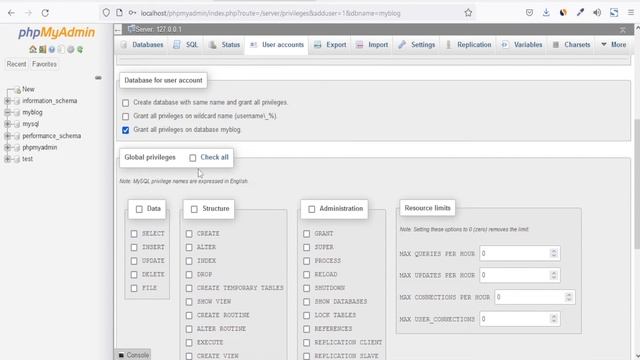
Task: Enable the CREATE privilege checkbox
Action: click(x=189, y=234)
